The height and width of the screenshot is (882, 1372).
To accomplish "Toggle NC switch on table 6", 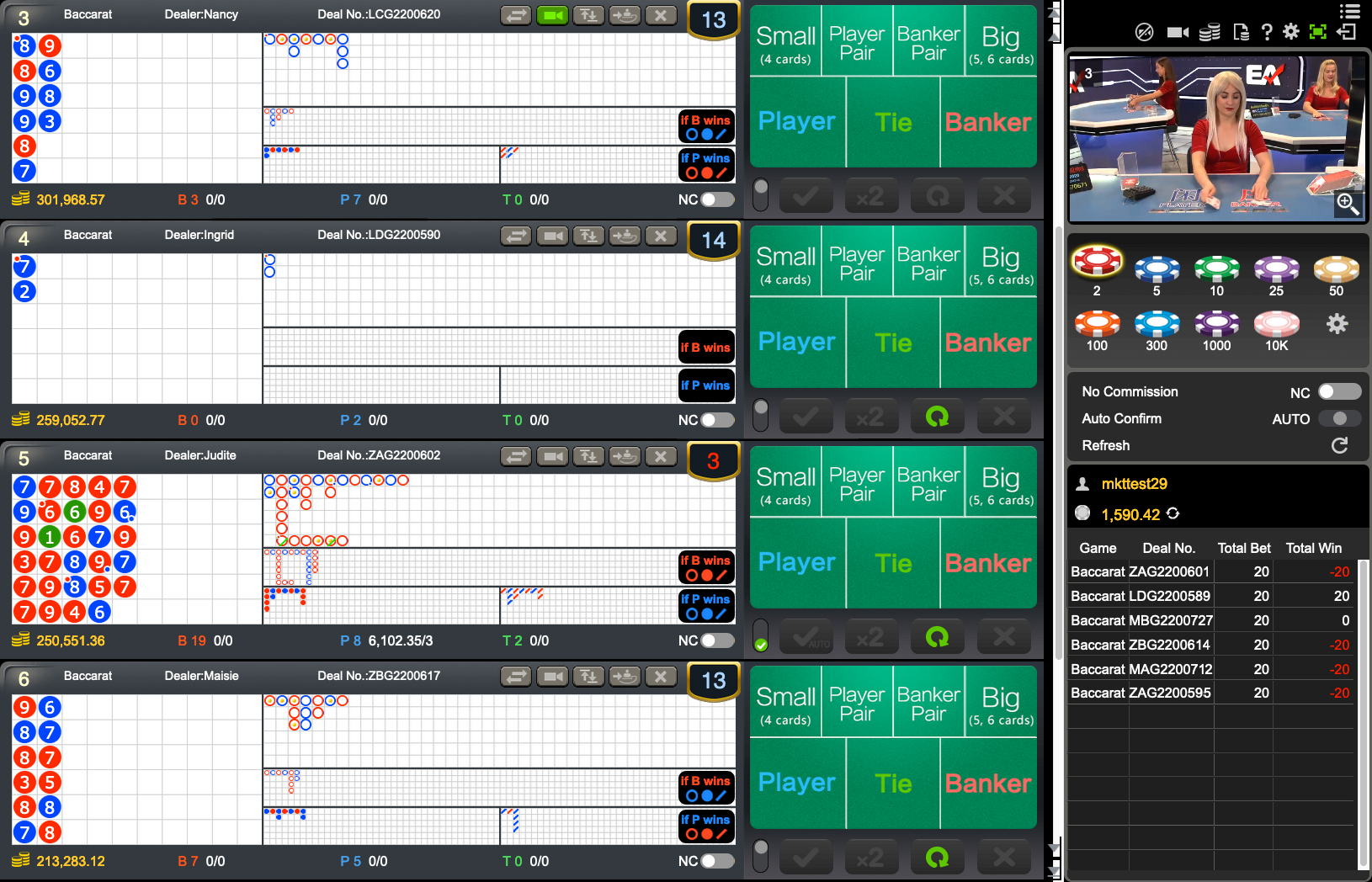I will point(717,861).
